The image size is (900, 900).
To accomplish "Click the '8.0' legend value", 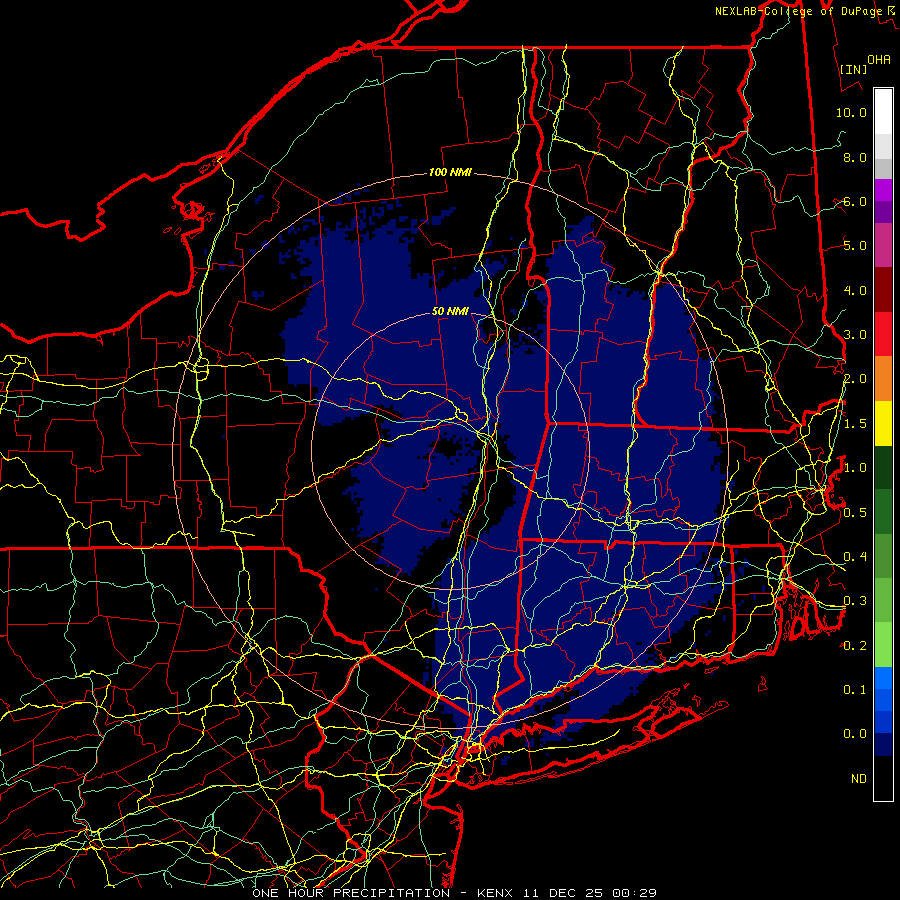I will click(855, 157).
